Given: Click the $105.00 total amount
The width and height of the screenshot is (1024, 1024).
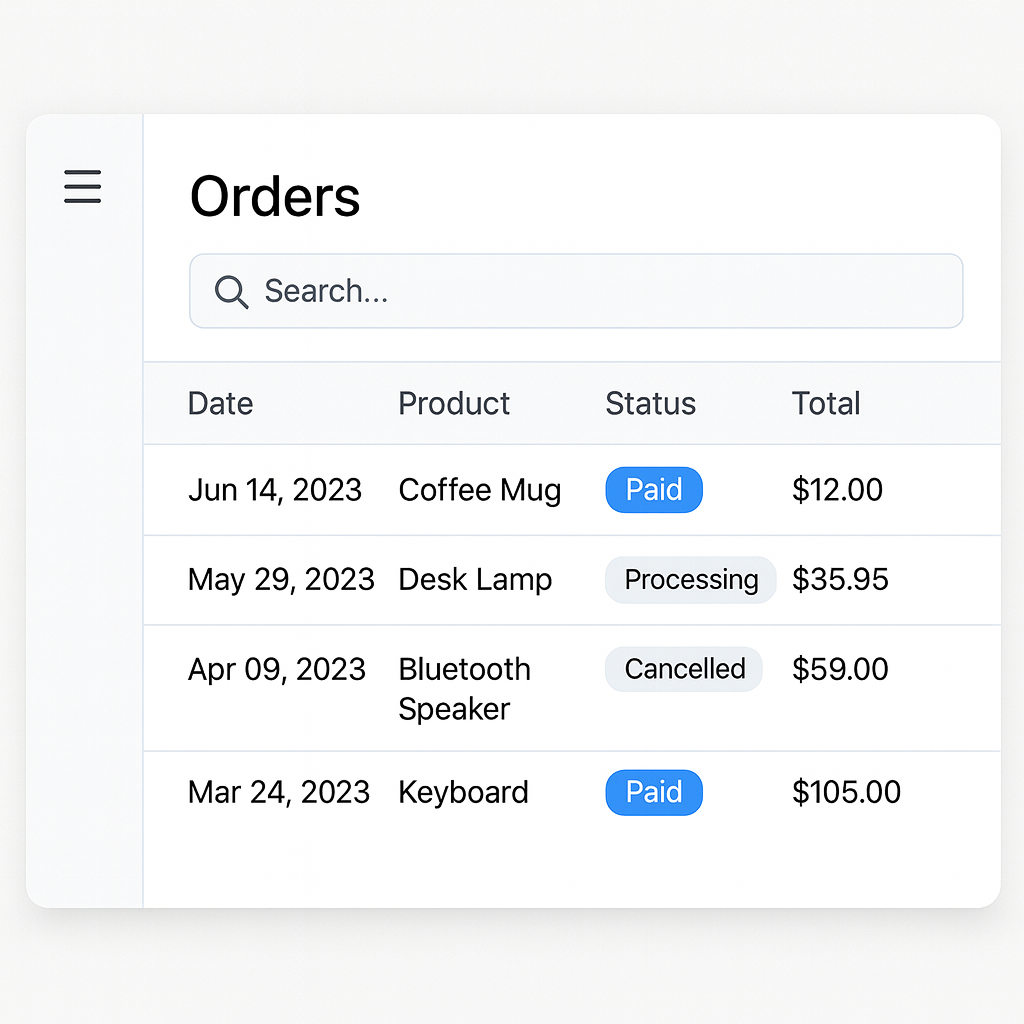Looking at the screenshot, I should (846, 793).
